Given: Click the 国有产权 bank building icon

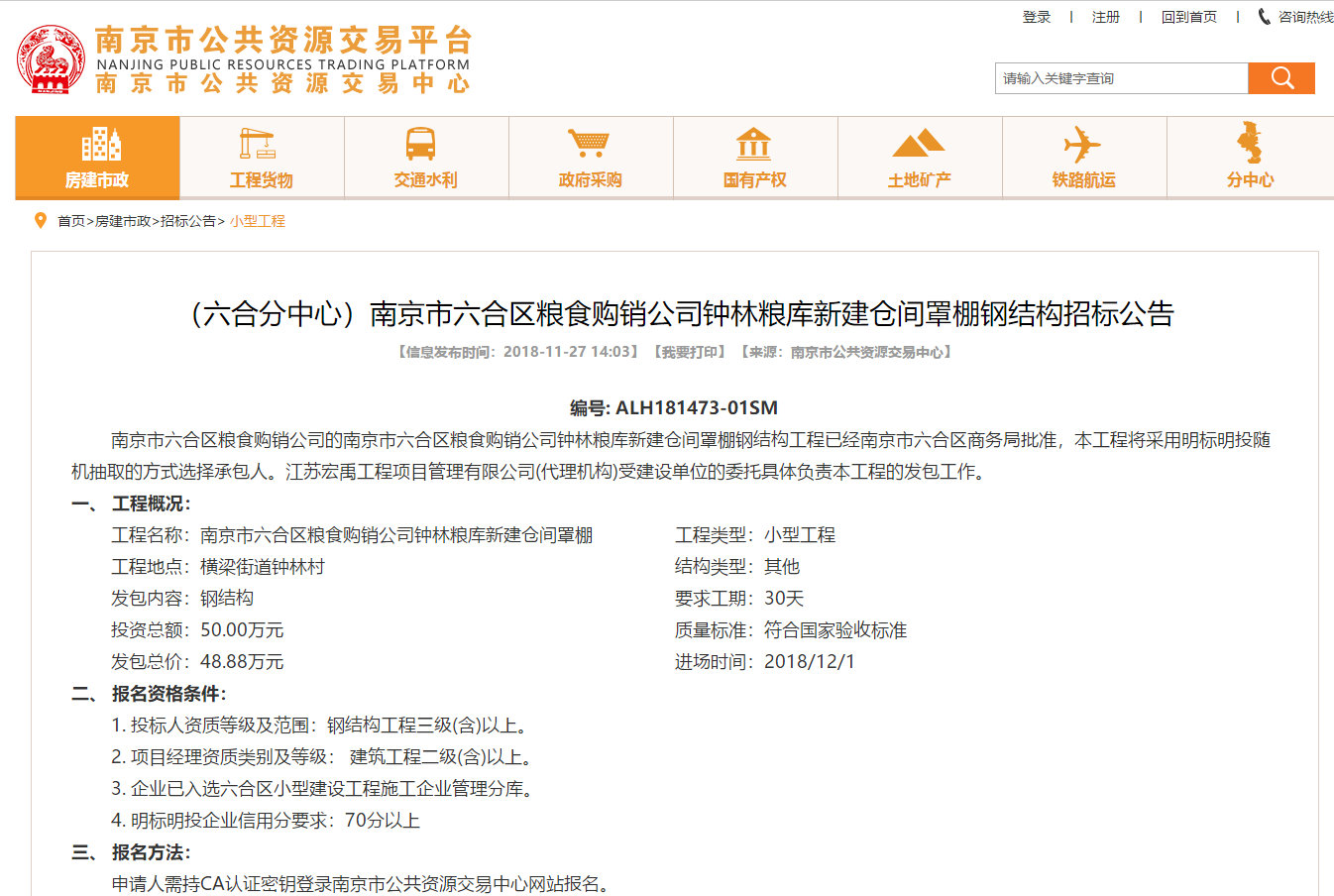Looking at the screenshot, I should pyautogui.click(x=753, y=145).
